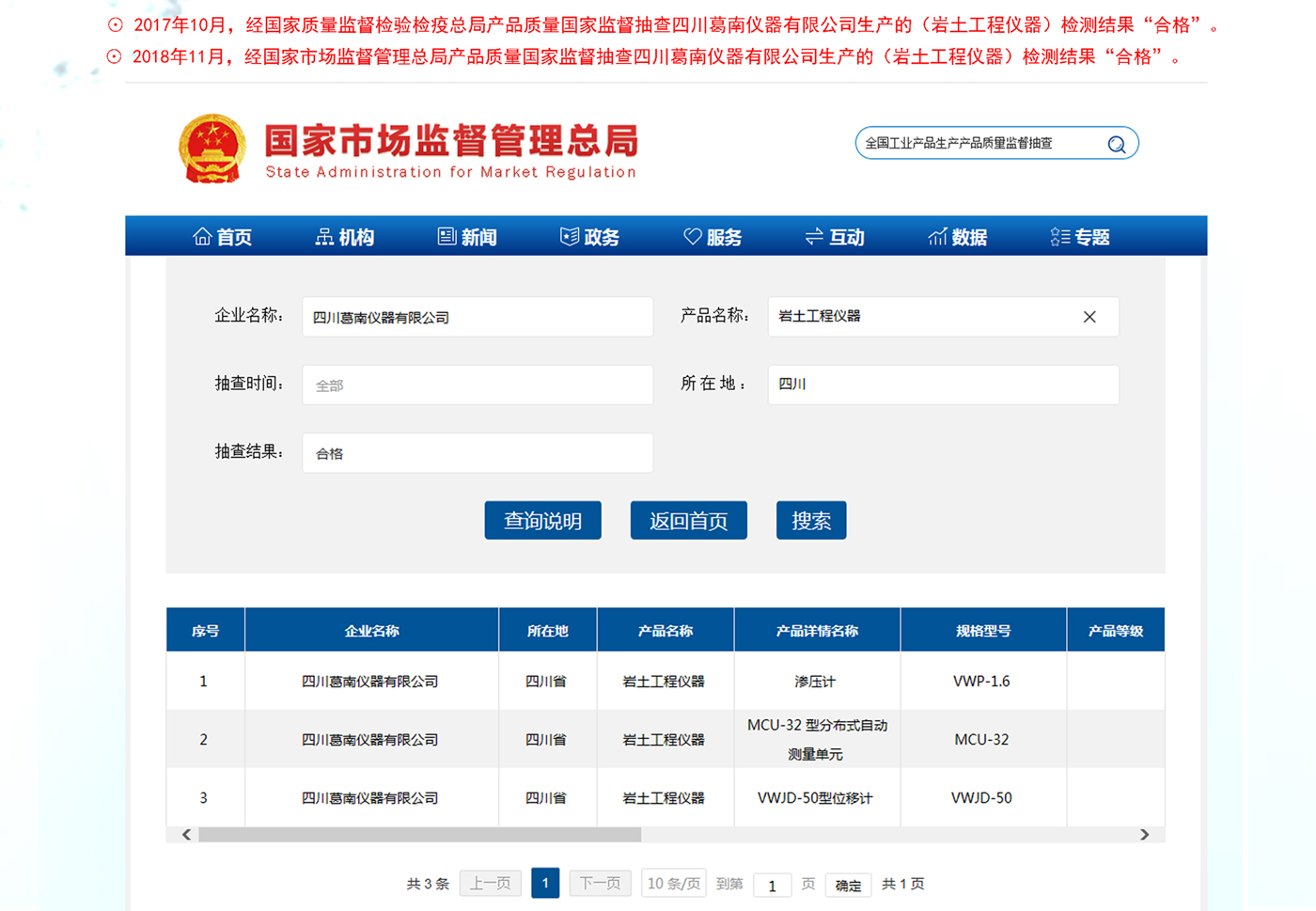The image size is (1316, 911).
Task: Click the 返回首页 button
Action: (x=688, y=521)
